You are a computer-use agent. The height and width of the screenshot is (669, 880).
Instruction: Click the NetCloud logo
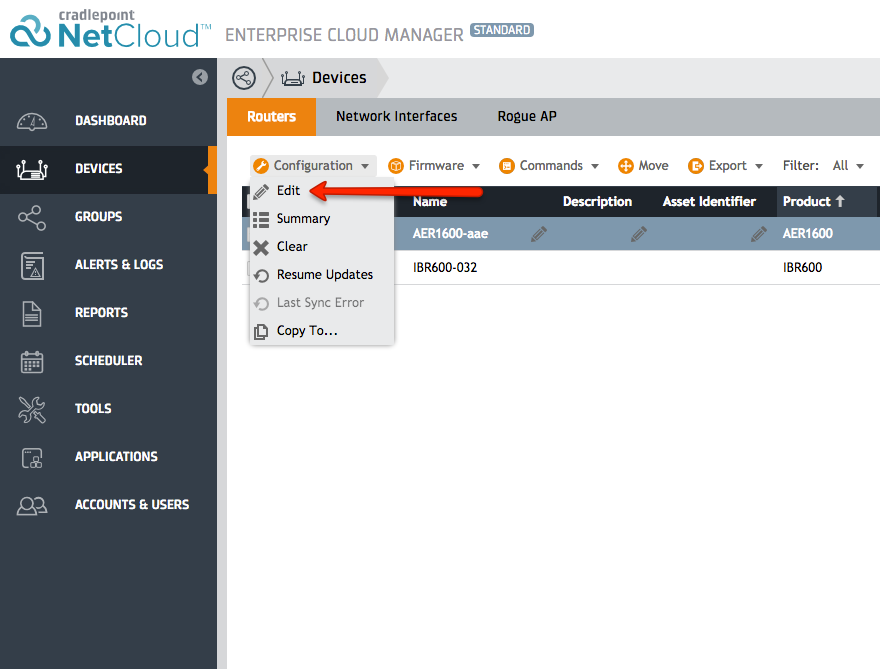tap(111, 29)
